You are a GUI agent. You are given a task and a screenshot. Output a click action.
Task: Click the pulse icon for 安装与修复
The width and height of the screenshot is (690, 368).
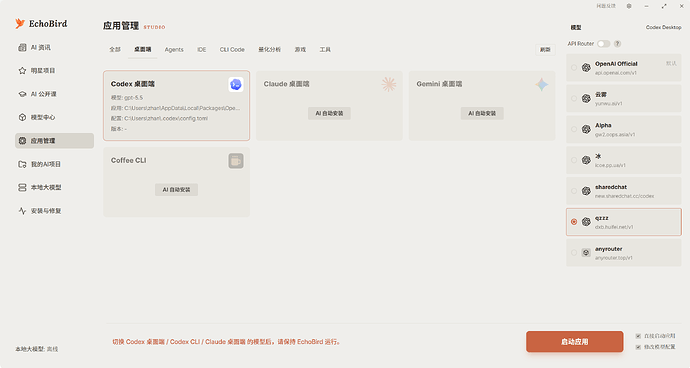pos(22,211)
